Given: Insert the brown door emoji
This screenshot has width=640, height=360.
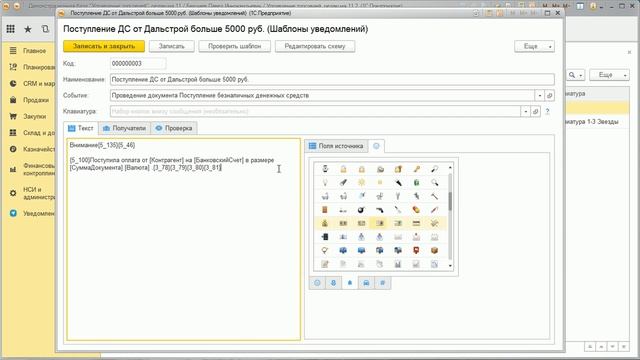Looking at the screenshot, I should (x=325, y=210).
